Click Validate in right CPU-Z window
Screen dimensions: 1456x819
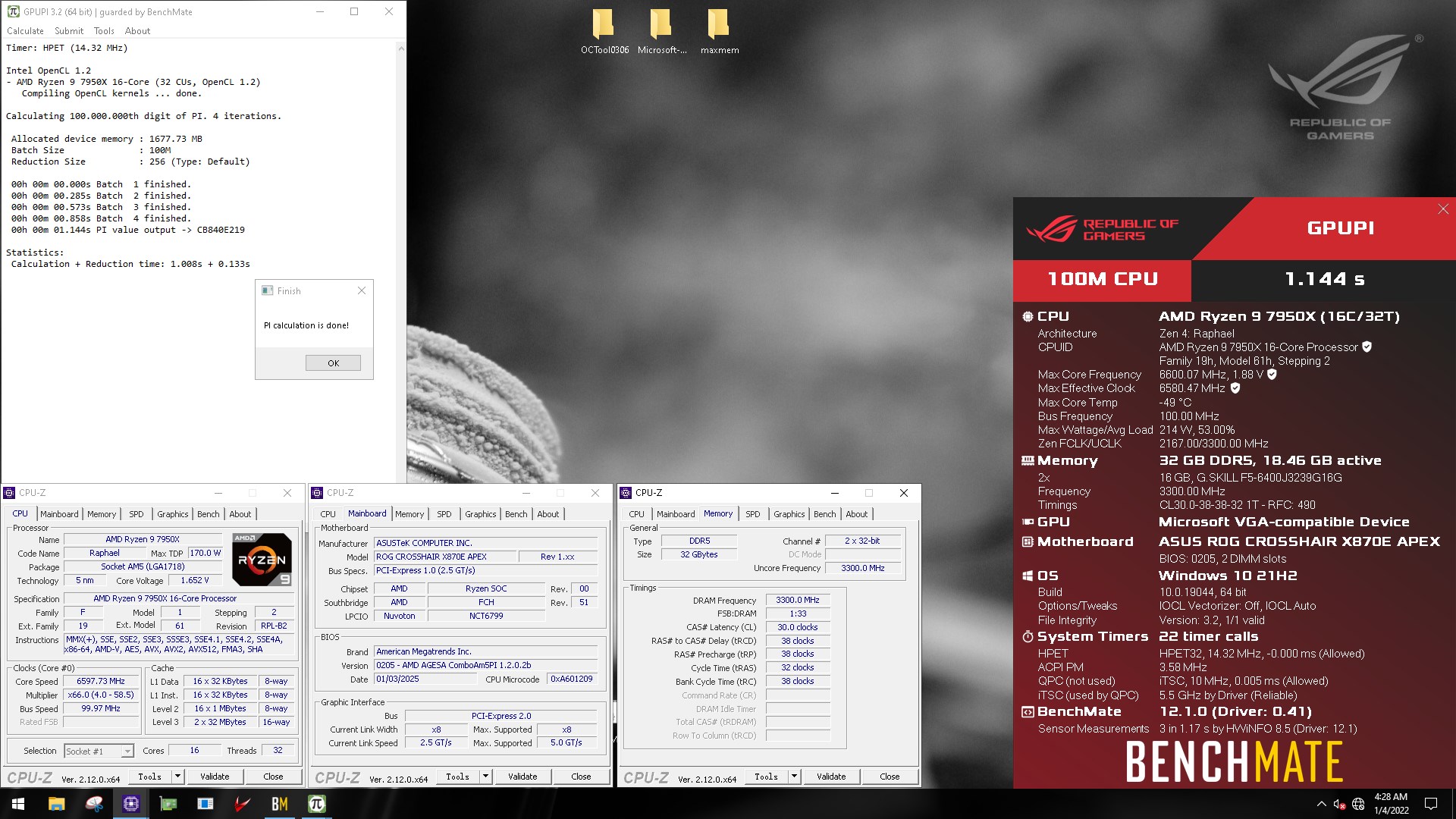pos(831,777)
